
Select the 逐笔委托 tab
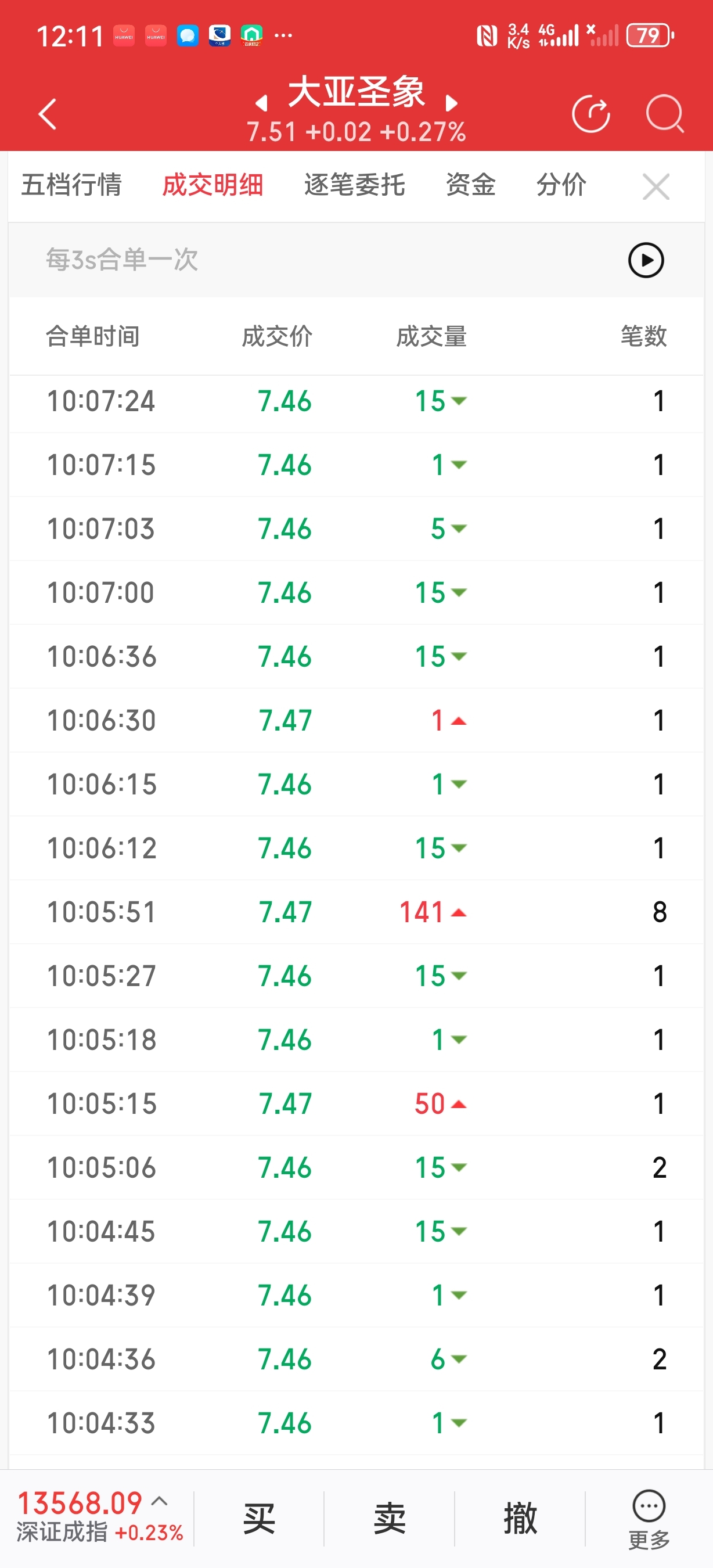(x=355, y=185)
